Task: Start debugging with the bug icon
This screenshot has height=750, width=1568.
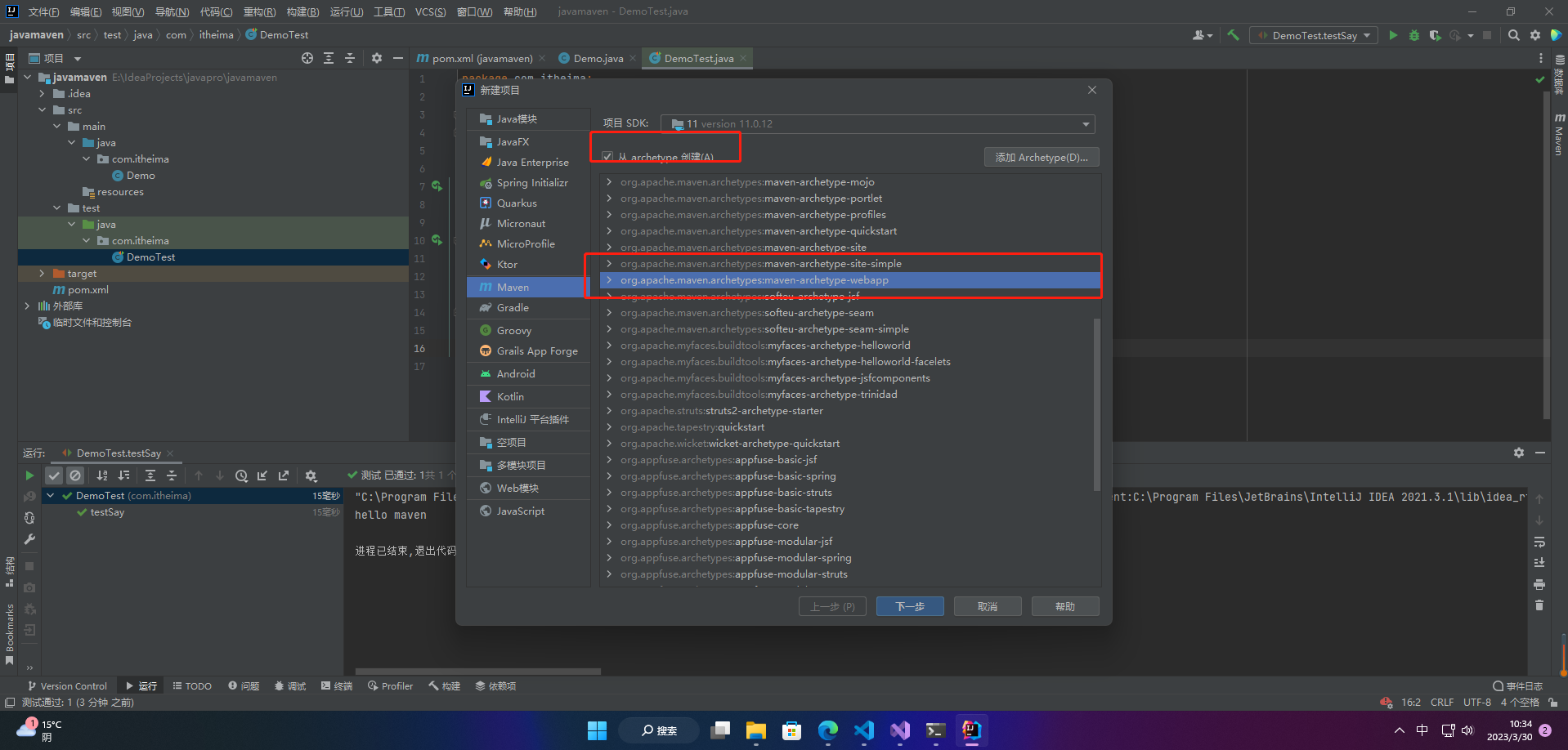Action: [1414, 35]
